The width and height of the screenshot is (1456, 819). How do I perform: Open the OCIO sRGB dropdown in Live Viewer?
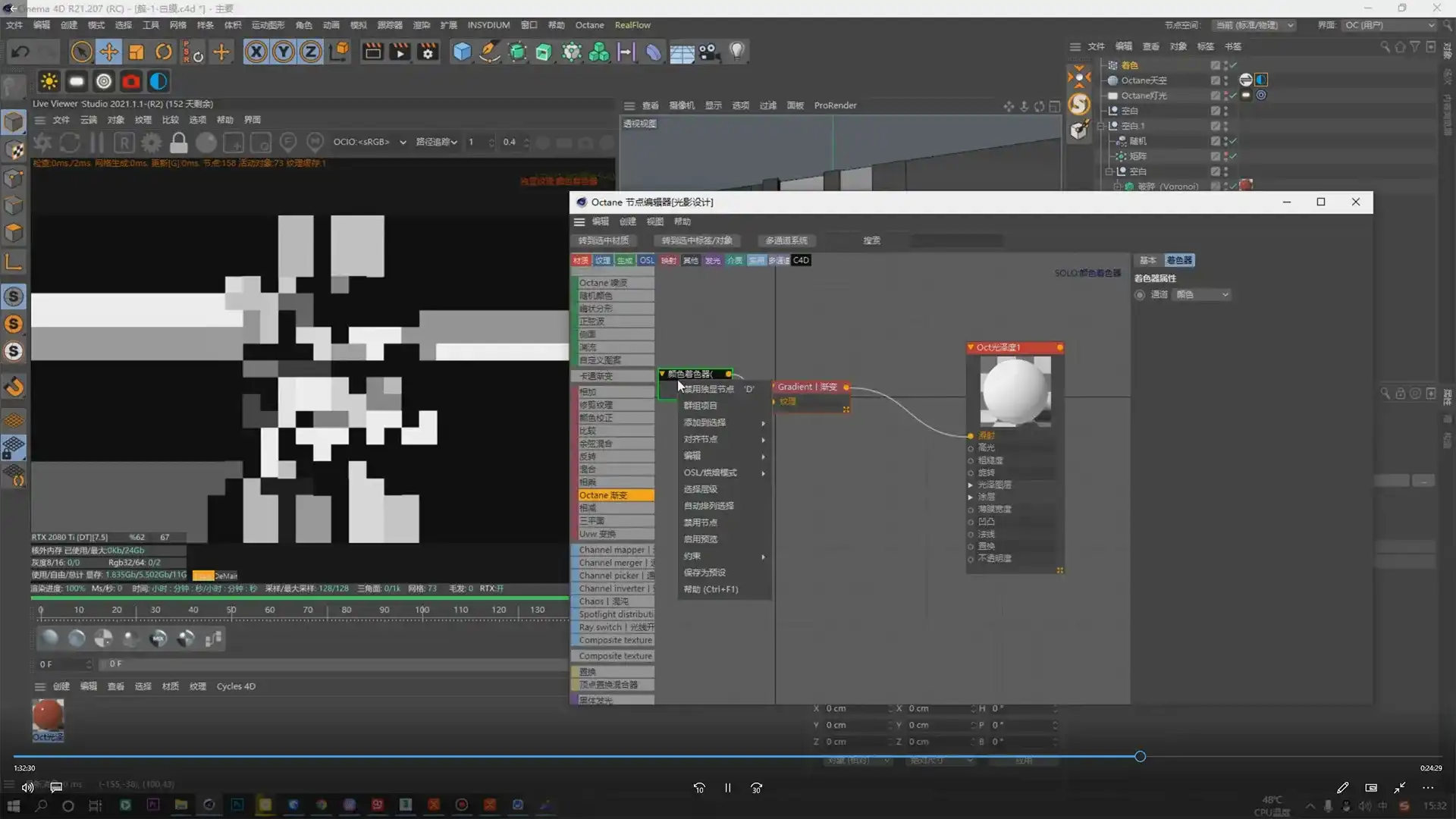coord(369,143)
